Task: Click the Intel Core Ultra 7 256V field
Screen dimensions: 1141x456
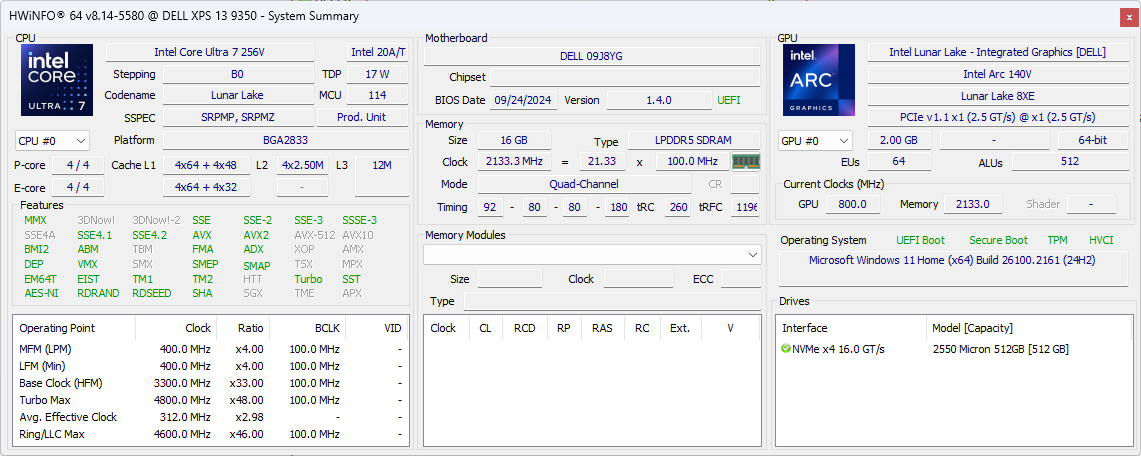Action: [x=209, y=52]
